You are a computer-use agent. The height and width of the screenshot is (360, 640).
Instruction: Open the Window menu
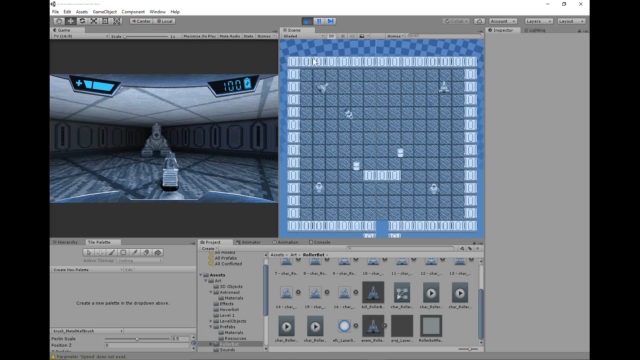tap(158, 12)
